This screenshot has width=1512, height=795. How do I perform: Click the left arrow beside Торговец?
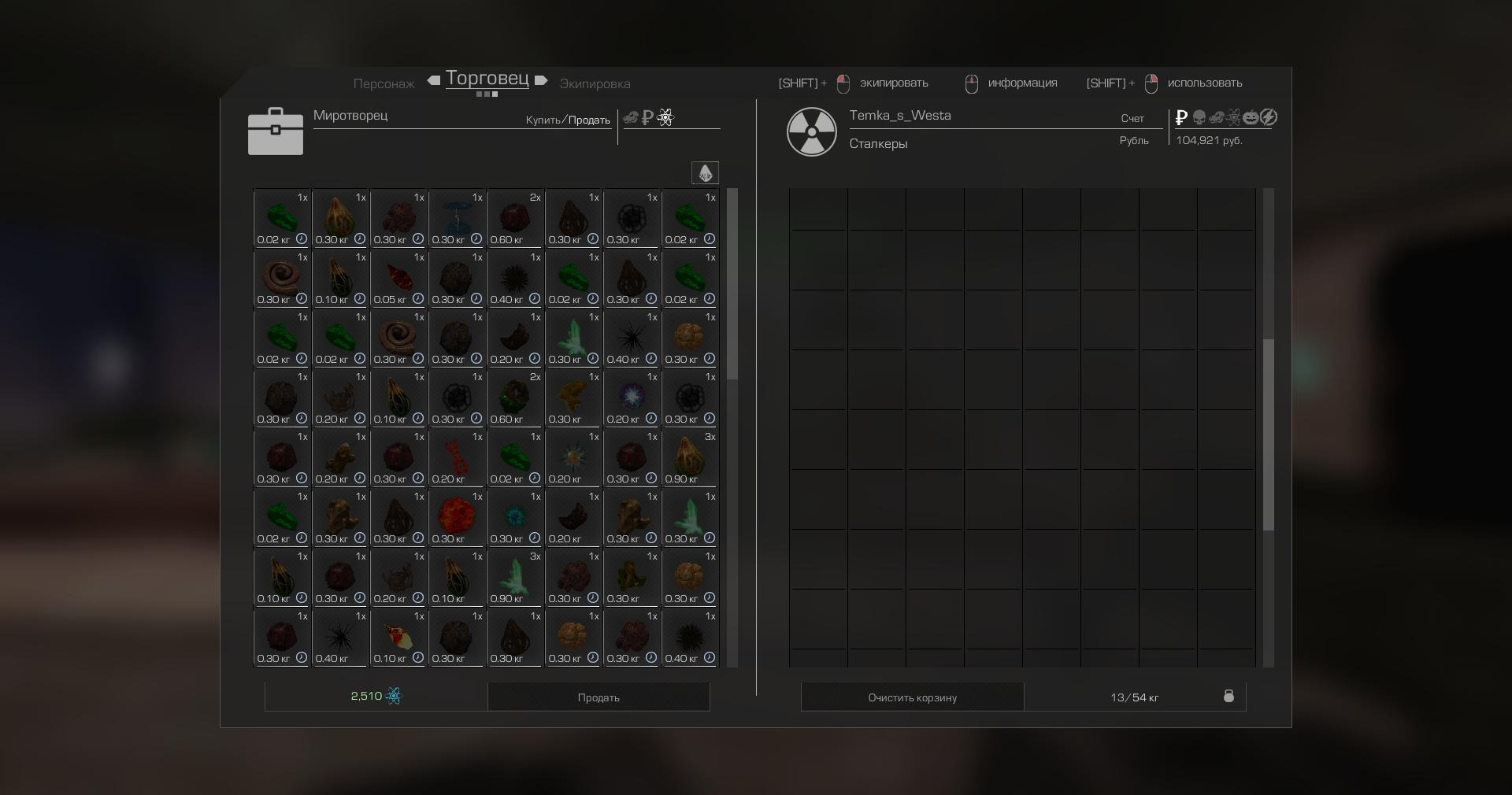[x=434, y=80]
